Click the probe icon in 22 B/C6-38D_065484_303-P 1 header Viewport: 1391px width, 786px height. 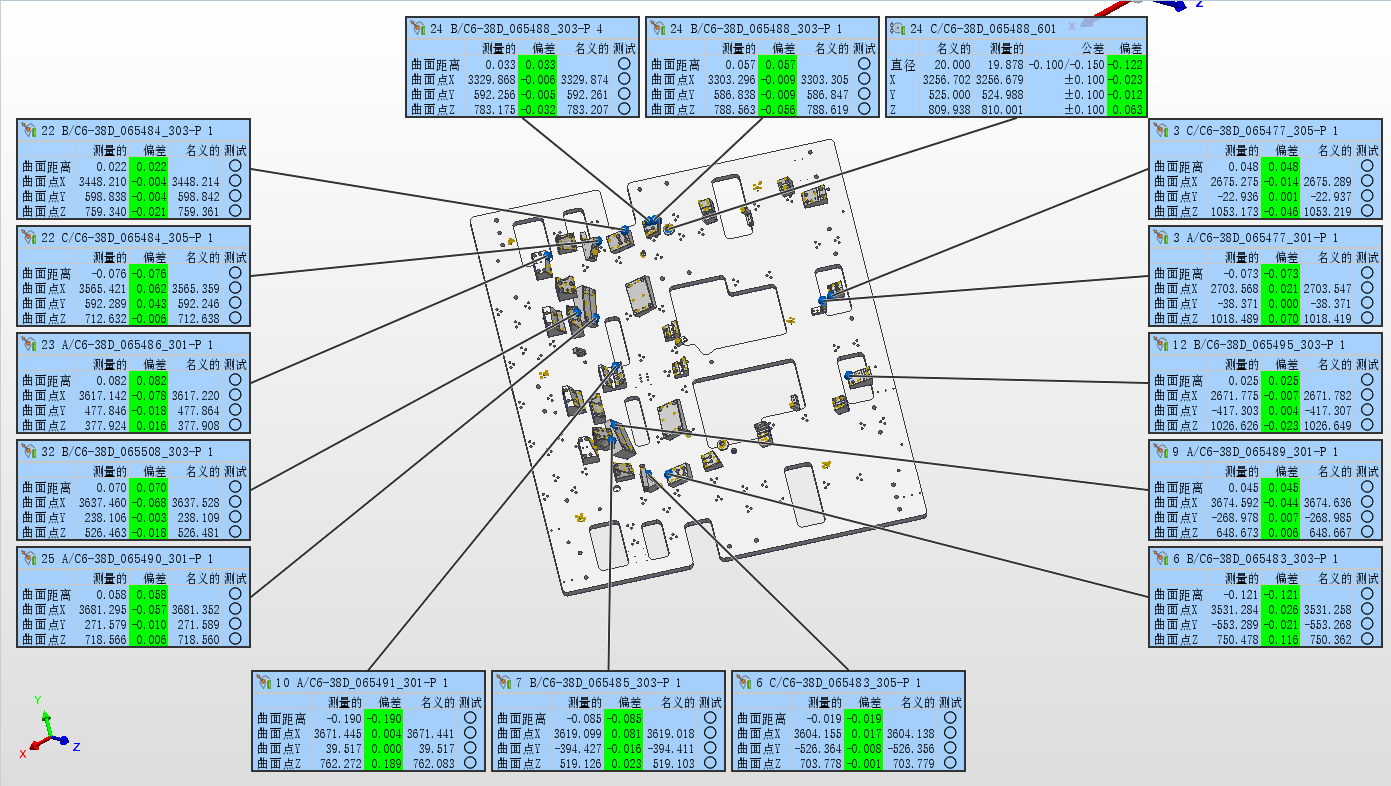pyautogui.click(x=29, y=131)
